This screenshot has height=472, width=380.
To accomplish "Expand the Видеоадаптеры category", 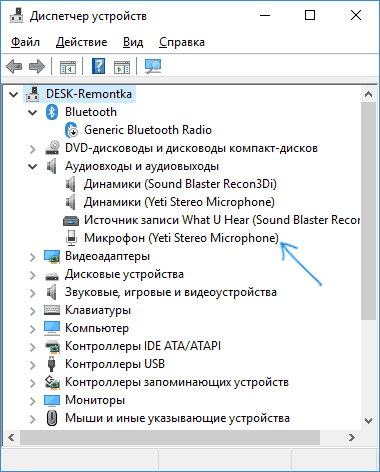I will tap(33, 257).
